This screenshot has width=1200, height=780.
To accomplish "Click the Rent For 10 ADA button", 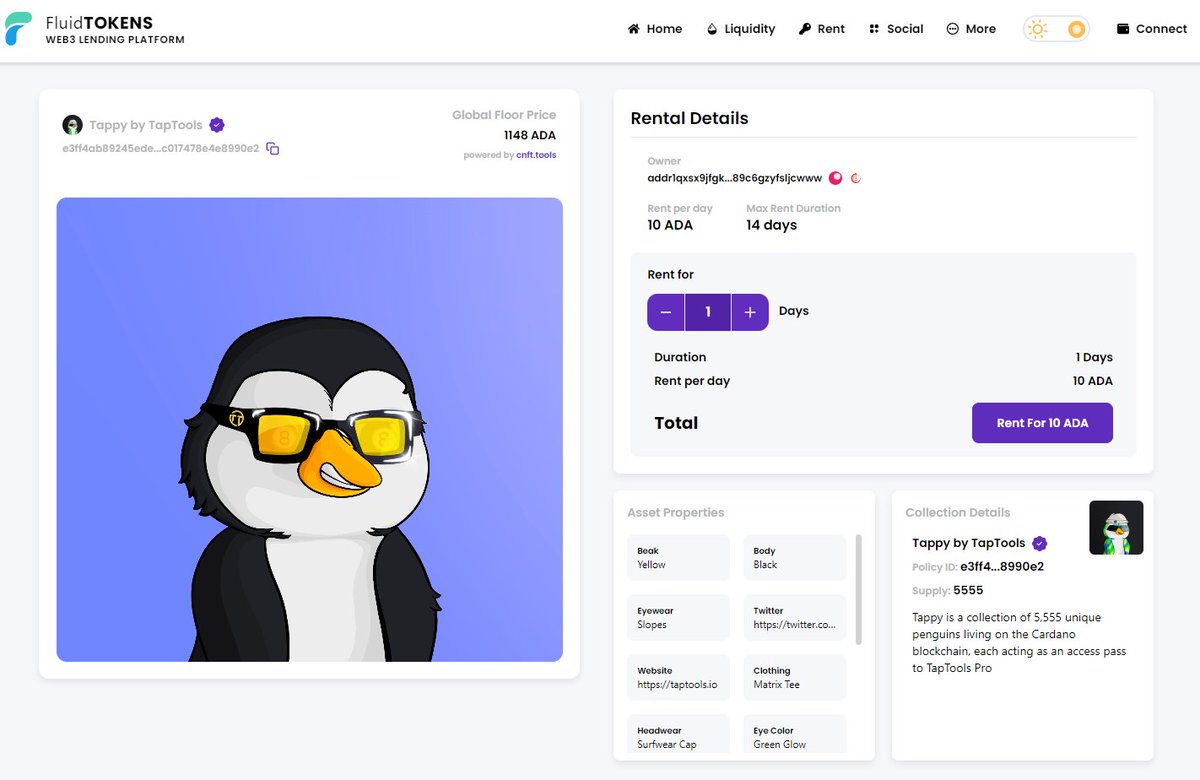I will click(x=1042, y=423).
